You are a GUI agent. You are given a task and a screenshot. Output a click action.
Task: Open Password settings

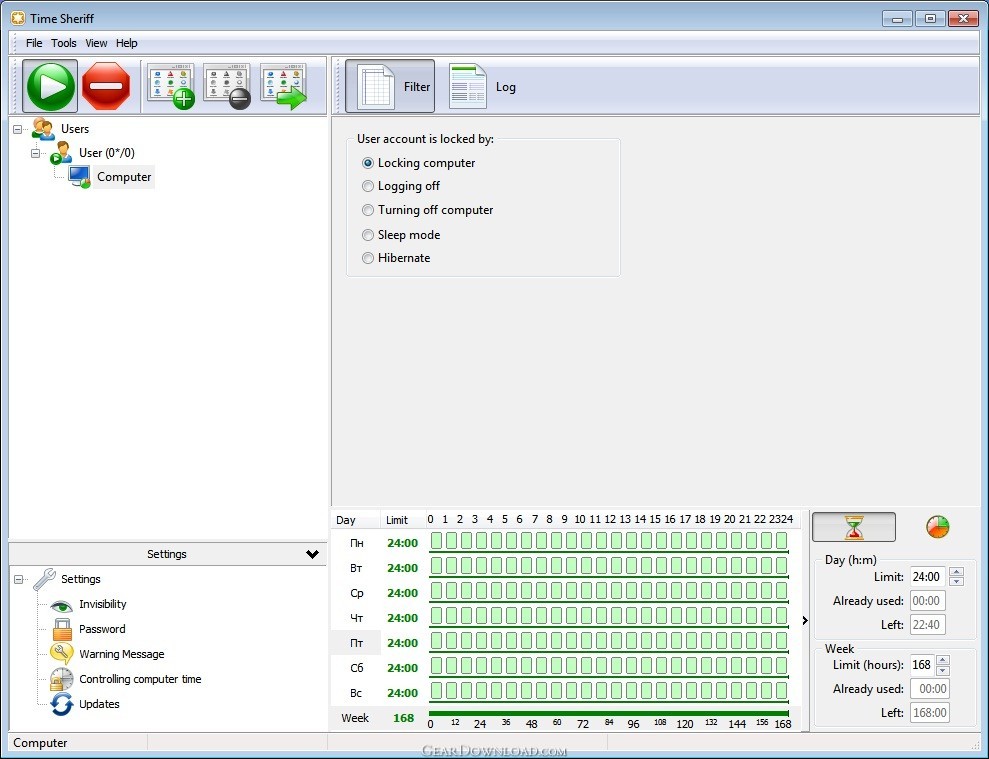(x=102, y=629)
